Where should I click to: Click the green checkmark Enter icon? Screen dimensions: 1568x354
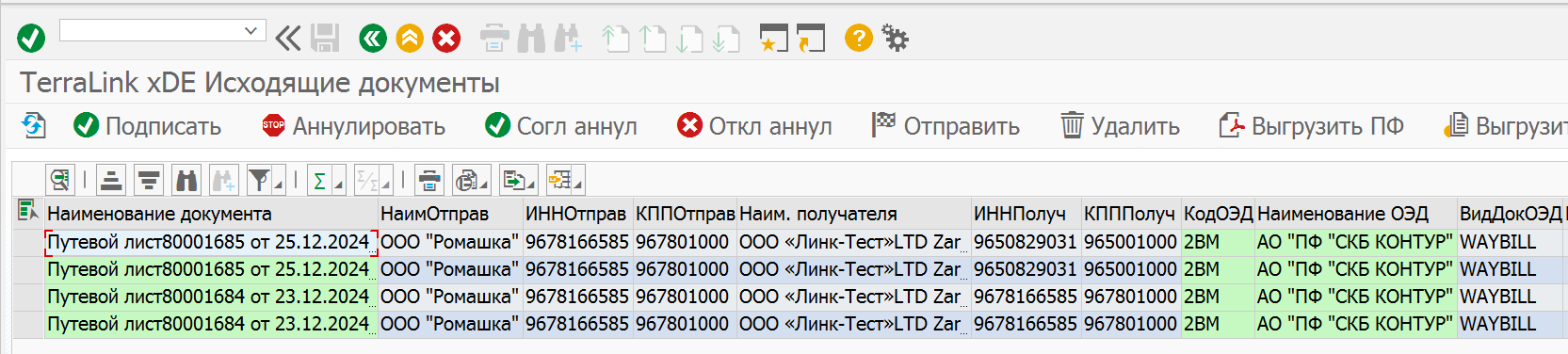pyautogui.click(x=31, y=39)
